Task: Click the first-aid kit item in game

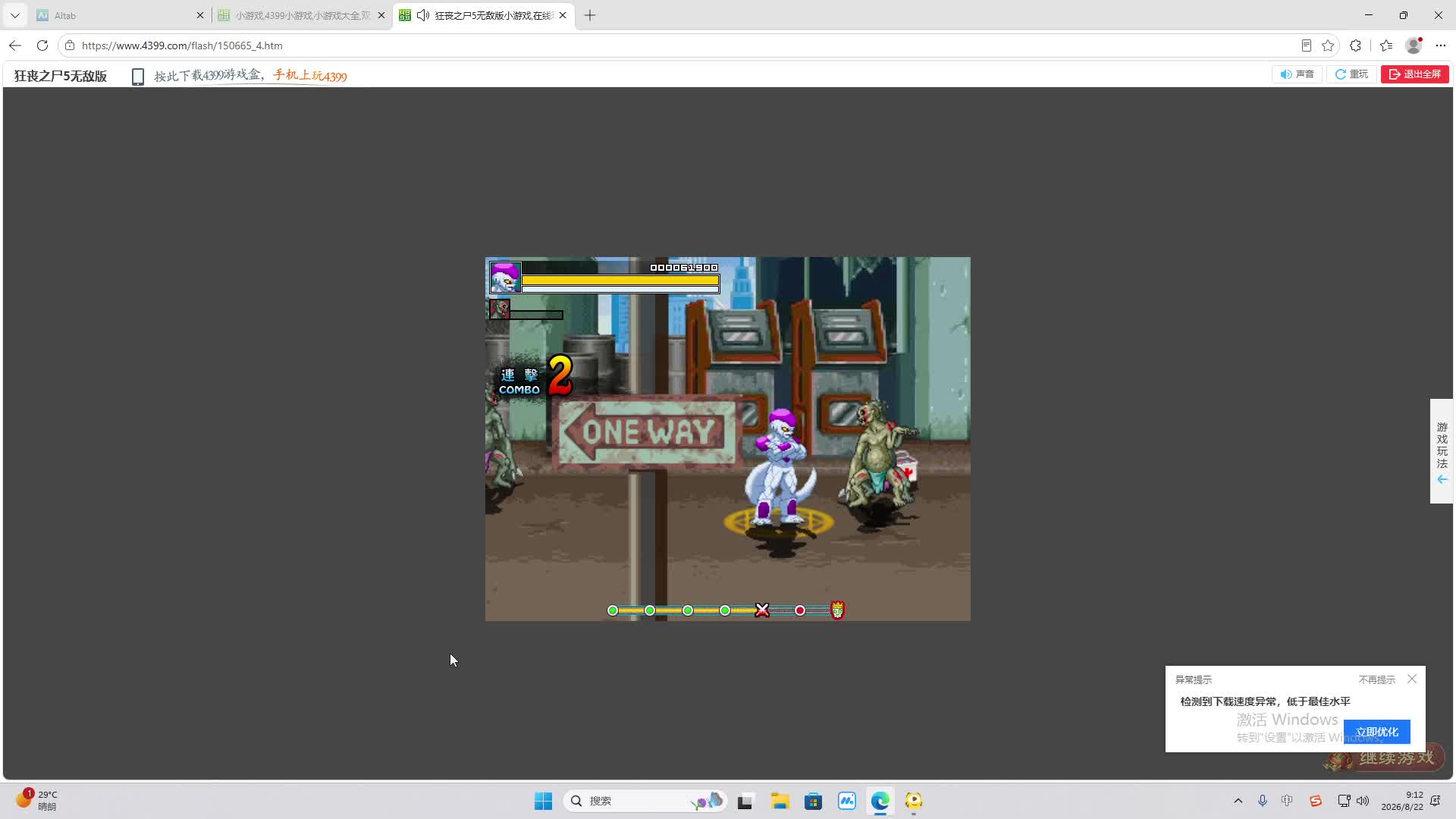Action: (907, 466)
